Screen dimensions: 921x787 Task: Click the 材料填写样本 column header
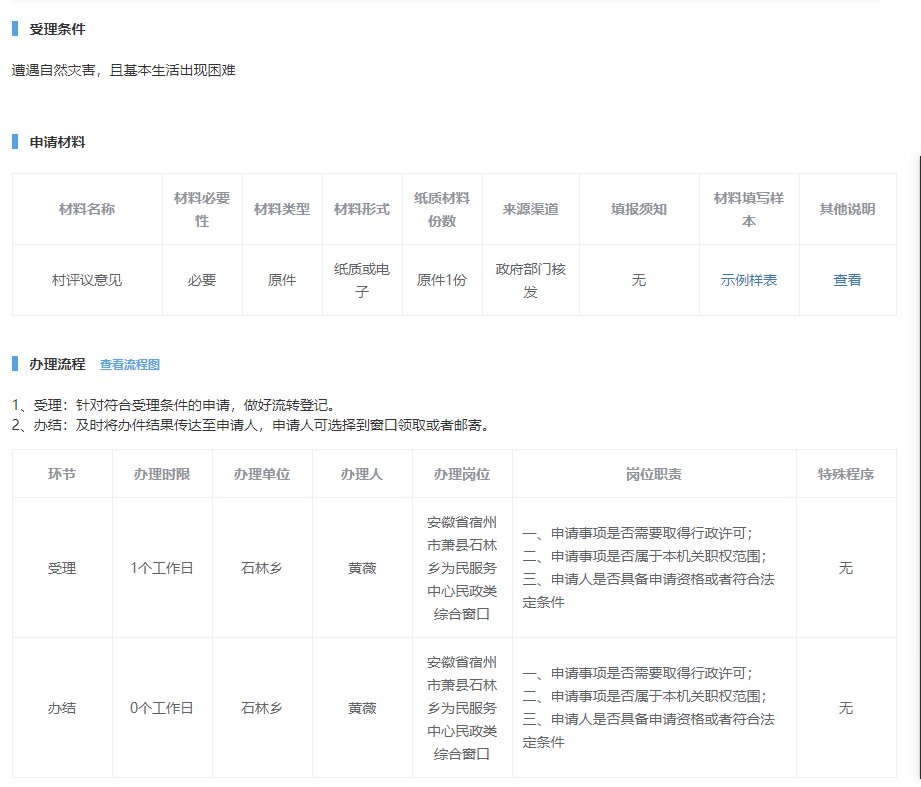[x=748, y=209]
